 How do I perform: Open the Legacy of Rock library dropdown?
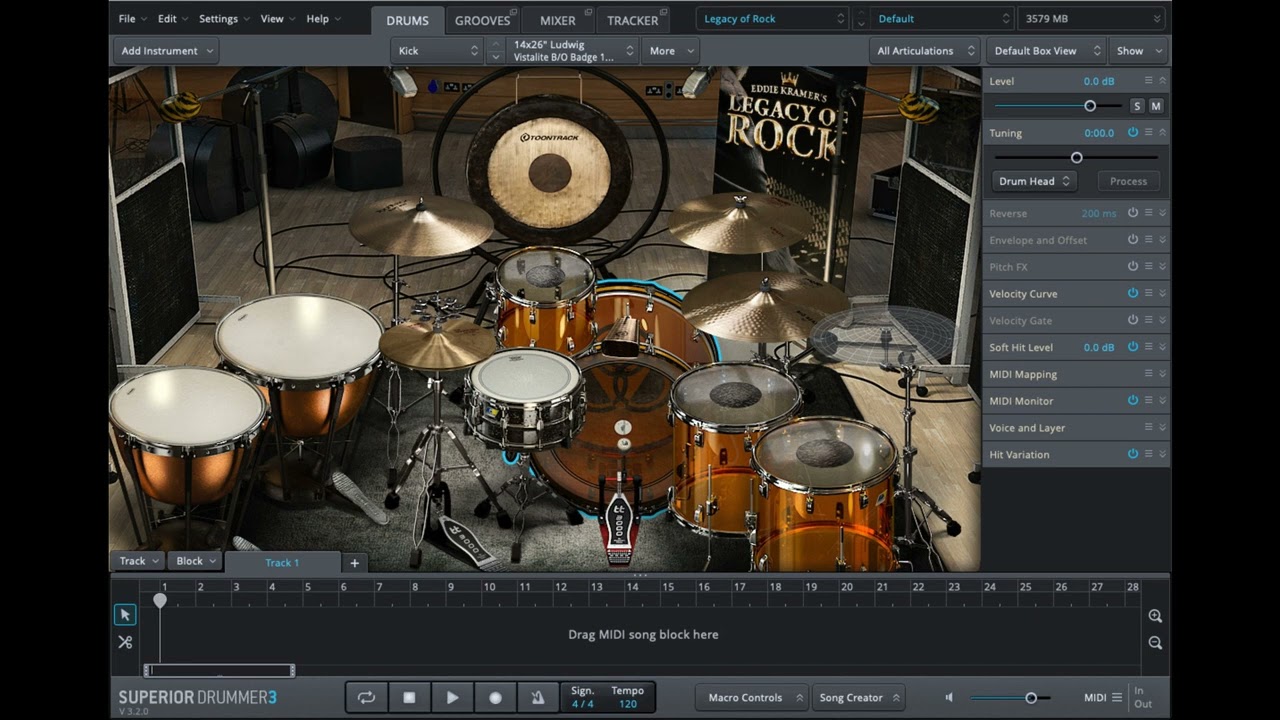(772, 19)
